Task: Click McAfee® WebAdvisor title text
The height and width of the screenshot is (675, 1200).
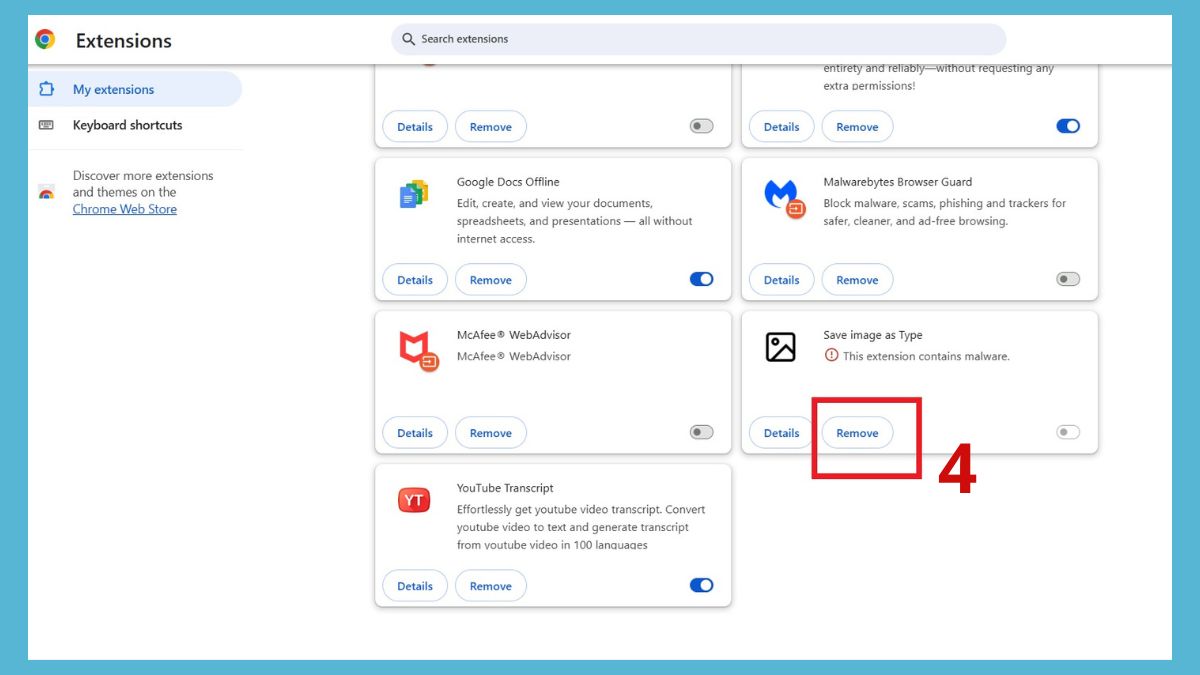Action: pos(514,335)
